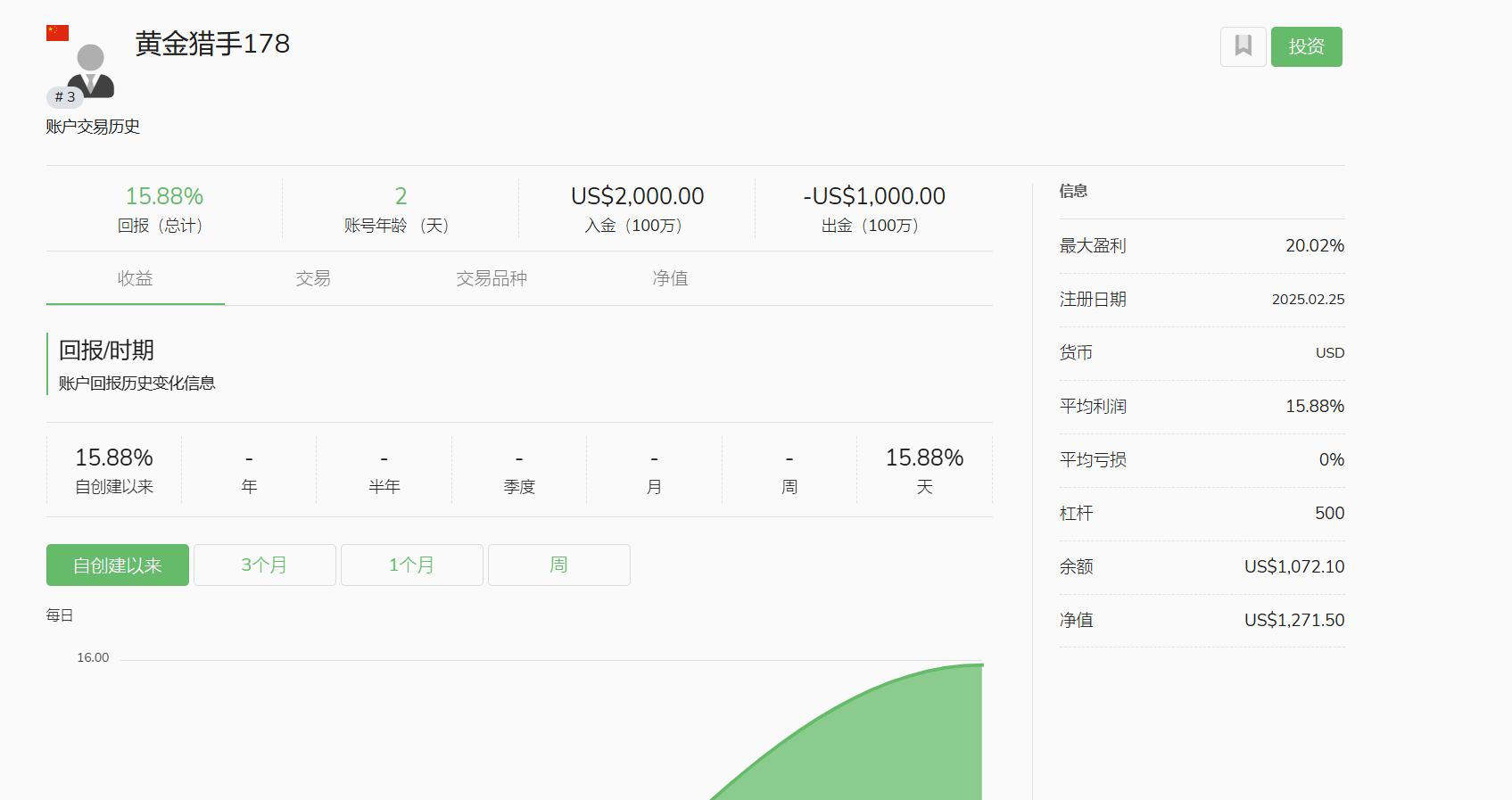The width and height of the screenshot is (1512, 800).
Task: Select the 3个月 chart range
Action: 265,565
